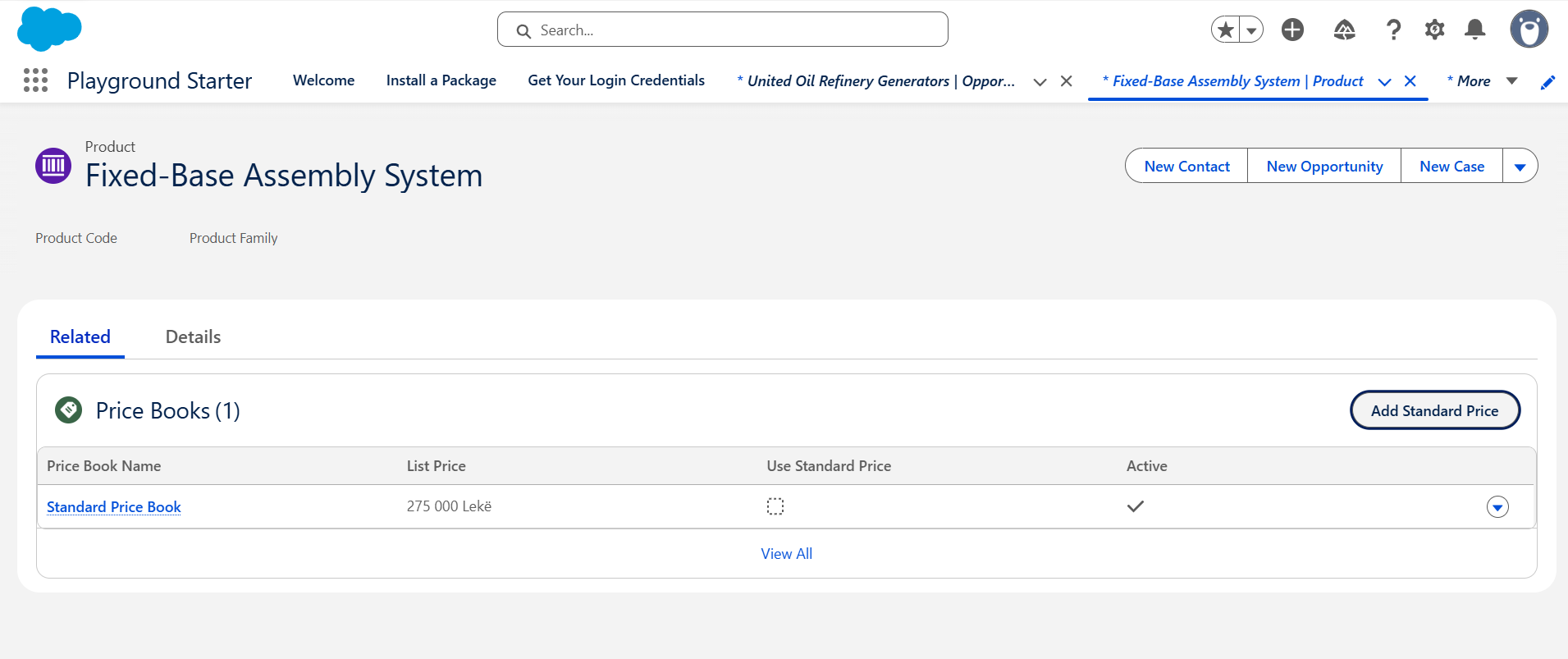Click the search magnifier icon
1568x659 pixels.
tap(523, 30)
